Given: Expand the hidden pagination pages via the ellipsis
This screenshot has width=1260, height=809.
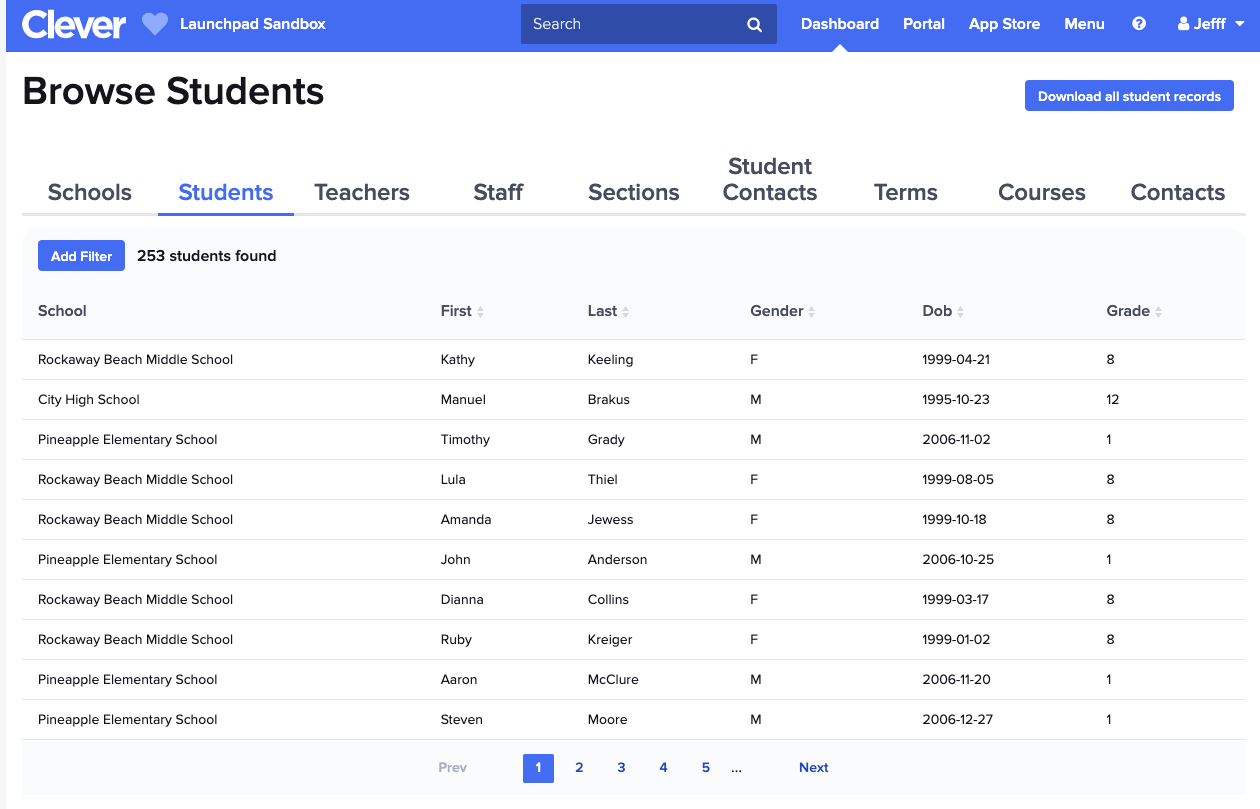Looking at the screenshot, I should (x=737, y=767).
